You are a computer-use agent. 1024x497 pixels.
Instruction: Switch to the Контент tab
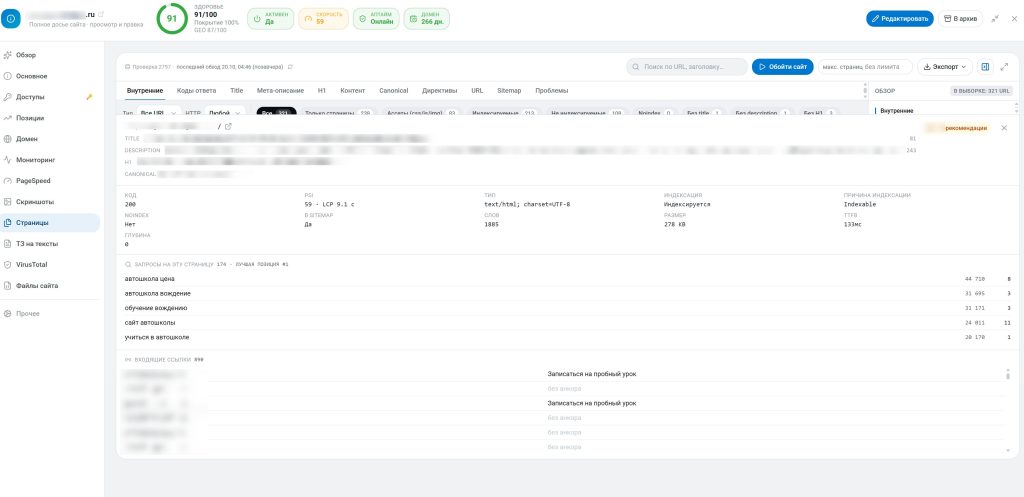tap(353, 91)
